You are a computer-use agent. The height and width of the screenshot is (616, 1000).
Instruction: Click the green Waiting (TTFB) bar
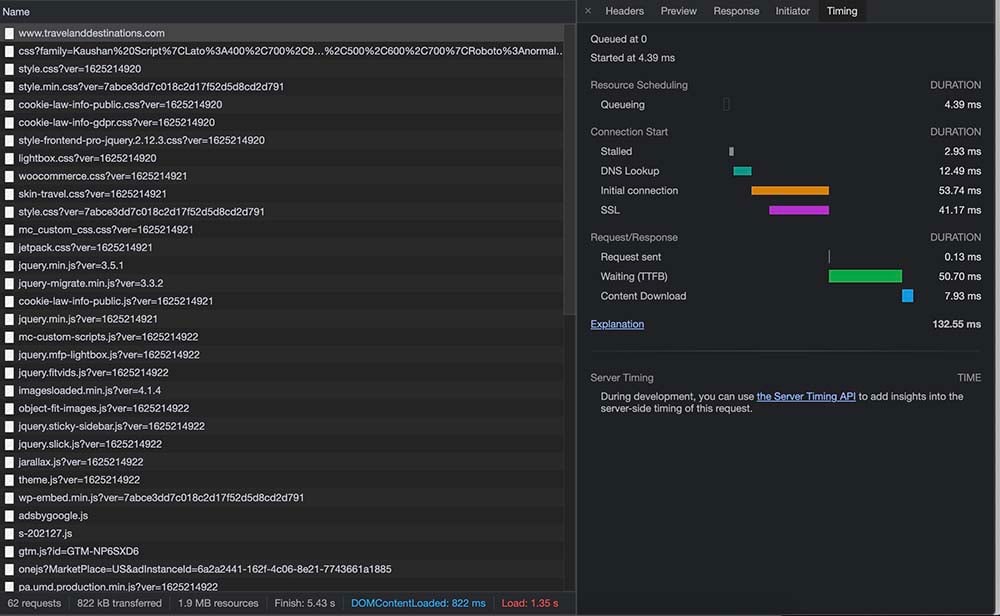[x=865, y=276]
